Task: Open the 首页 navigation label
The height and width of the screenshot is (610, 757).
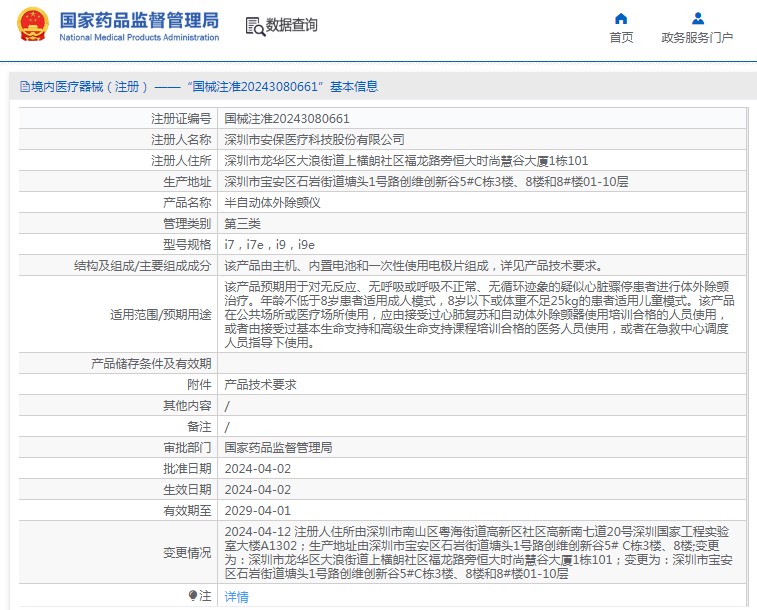Action: (x=621, y=38)
